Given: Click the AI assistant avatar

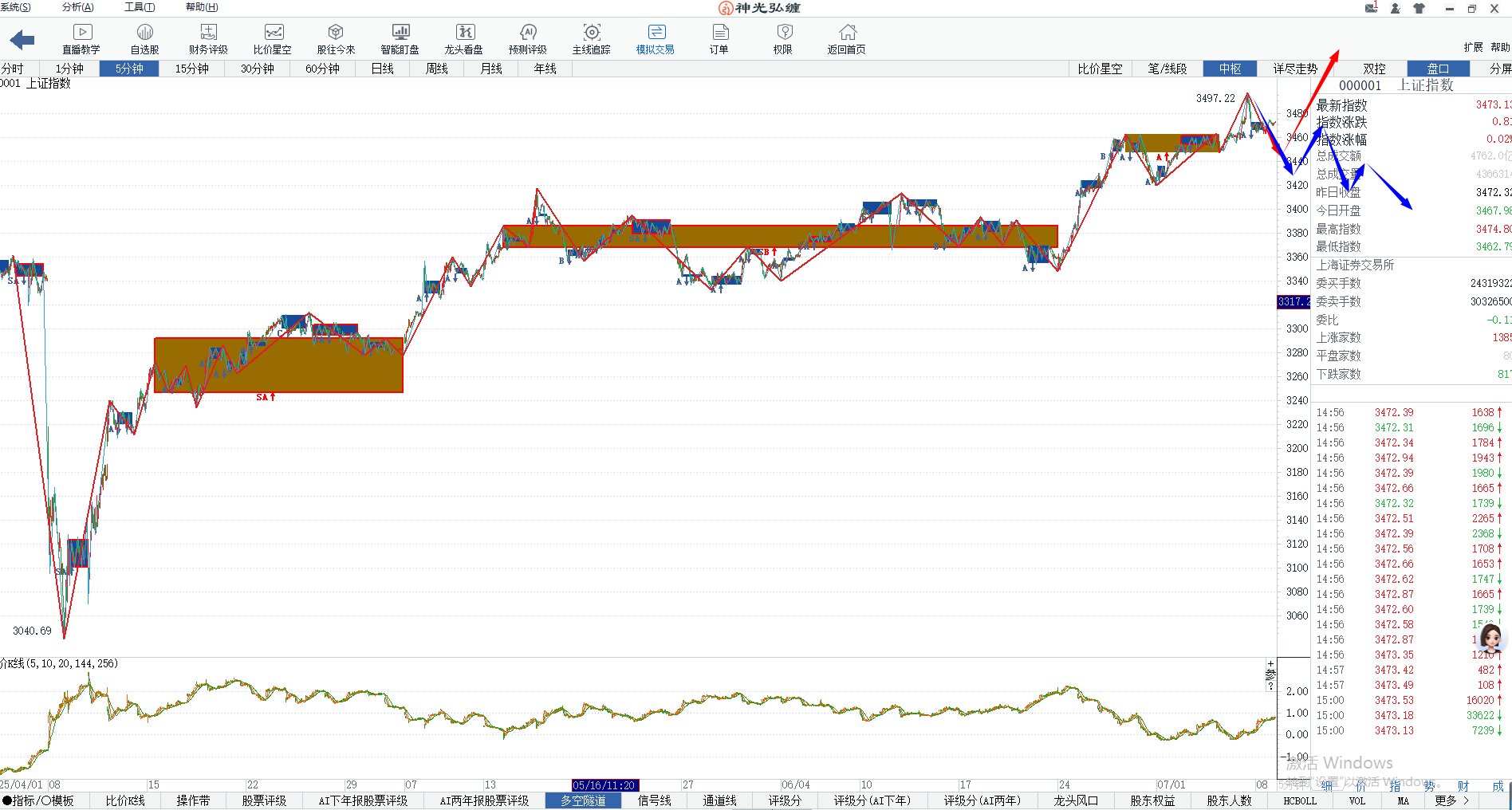Looking at the screenshot, I should [1490, 639].
